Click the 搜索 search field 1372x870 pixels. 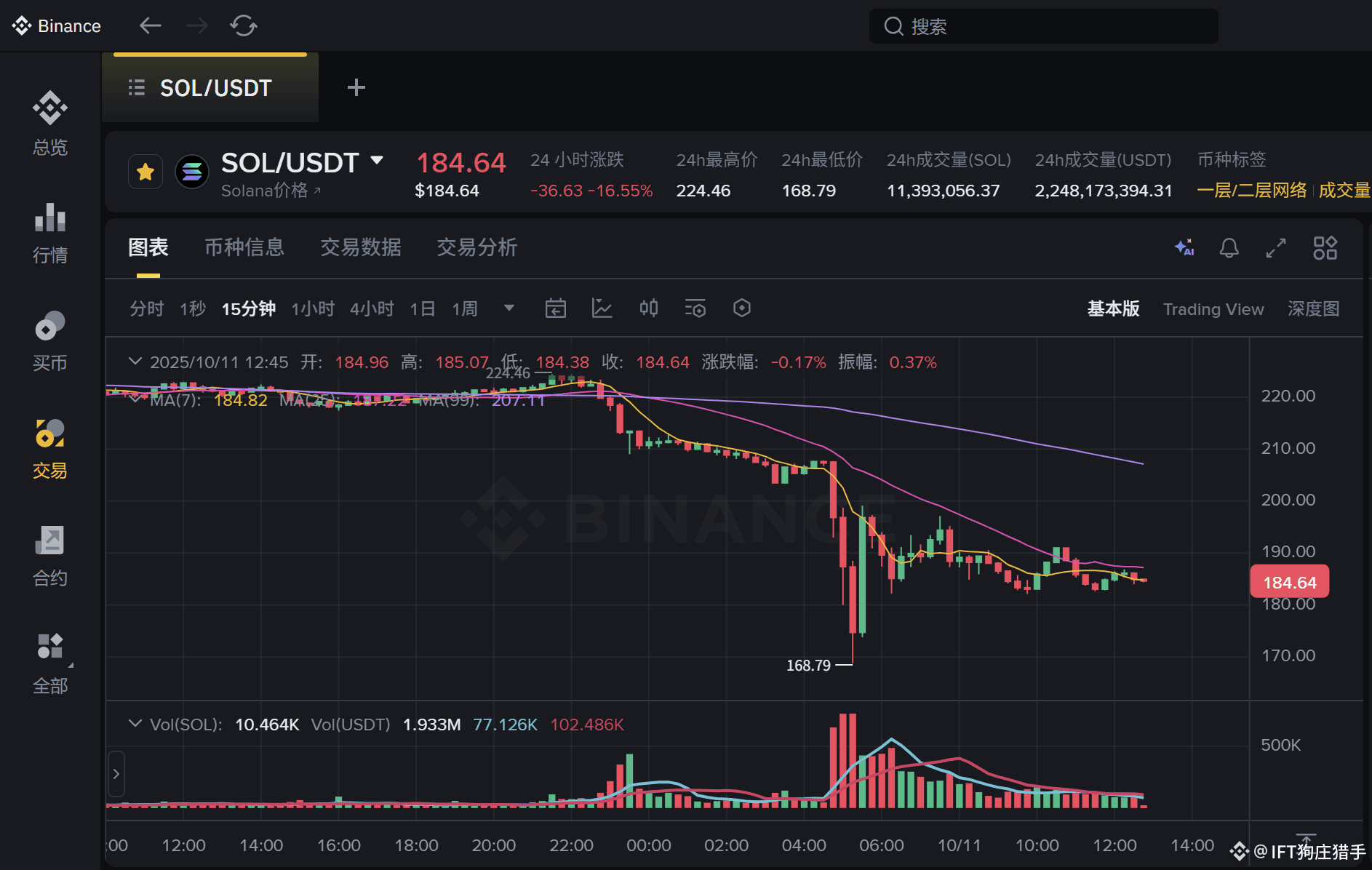[x=1044, y=26]
